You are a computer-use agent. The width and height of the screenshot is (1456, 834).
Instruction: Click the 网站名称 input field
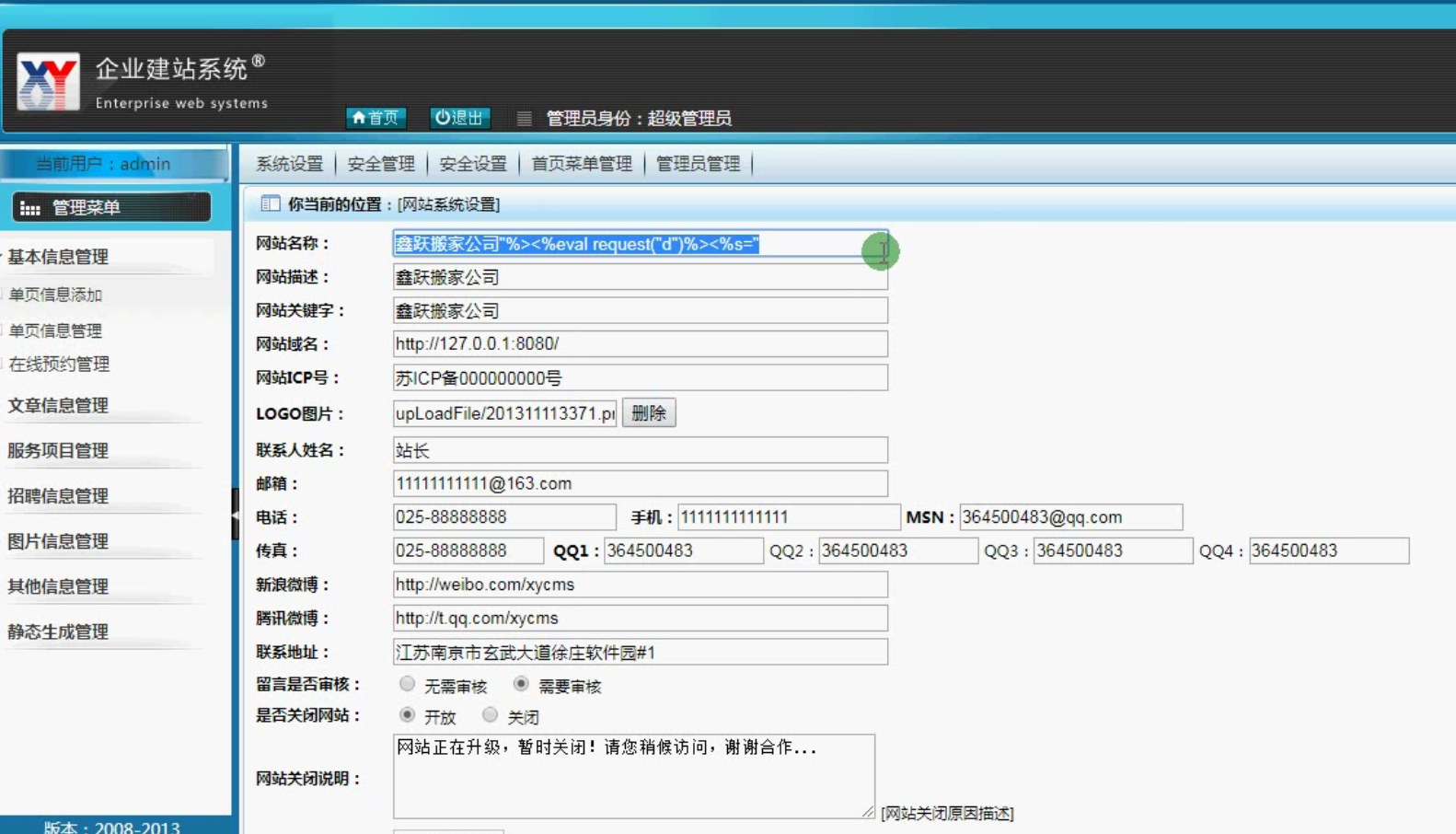[x=641, y=244]
